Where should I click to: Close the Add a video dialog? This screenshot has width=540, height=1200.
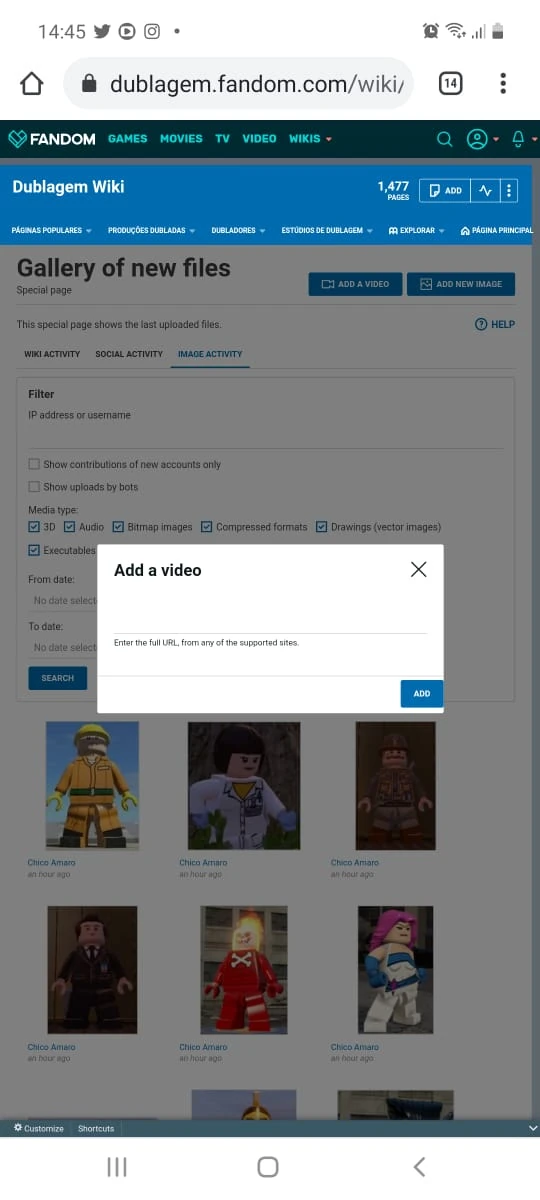click(x=419, y=569)
